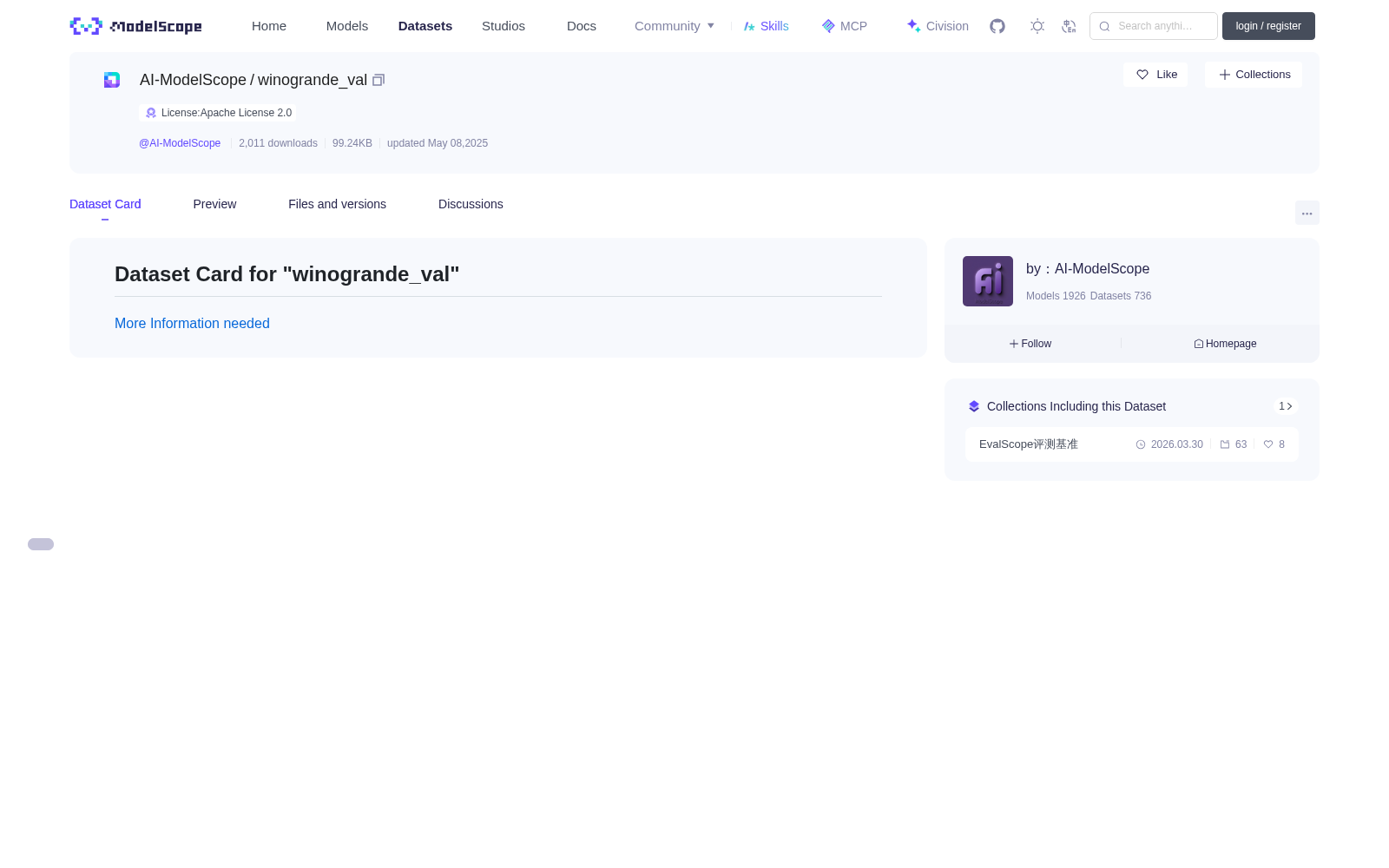Click the 'updated May 08,2025' text
1389x868 pixels.
coord(438,143)
